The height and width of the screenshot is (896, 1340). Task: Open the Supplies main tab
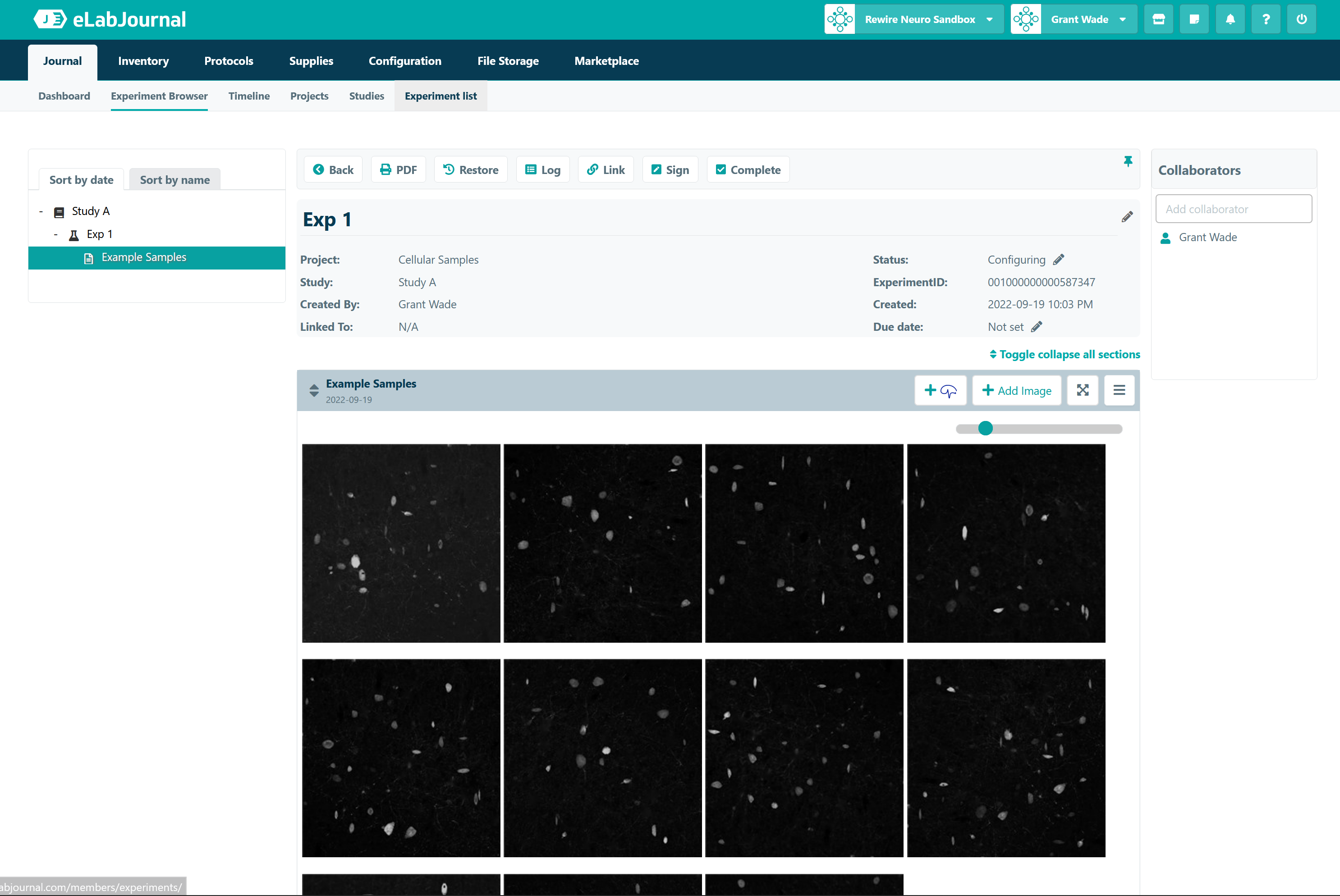tap(311, 61)
